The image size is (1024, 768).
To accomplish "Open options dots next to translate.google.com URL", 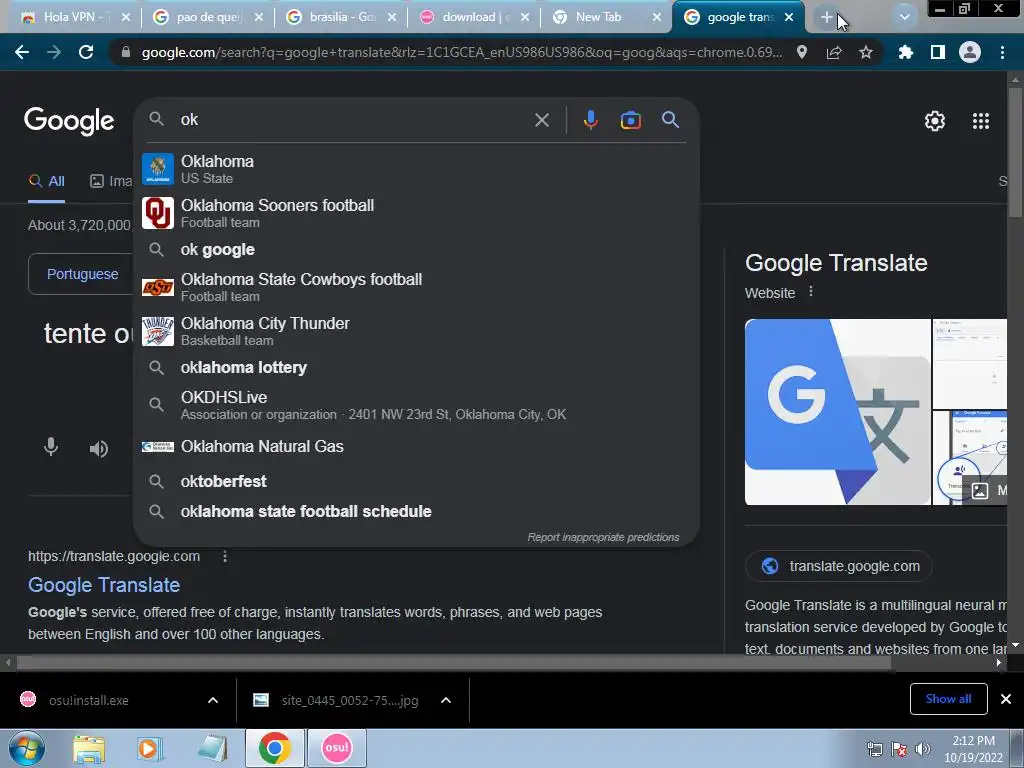I will coord(225,556).
